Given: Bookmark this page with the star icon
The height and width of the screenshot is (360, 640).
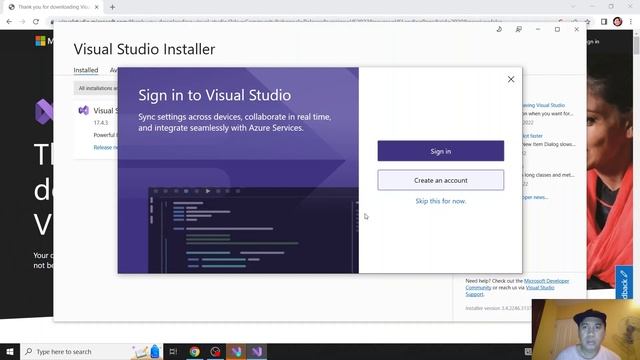Looking at the screenshot, I should click(588, 22).
